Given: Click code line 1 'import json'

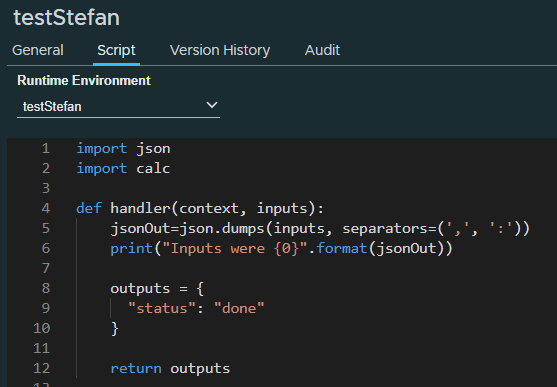Looking at the screenshot, I should coord(123,149).
